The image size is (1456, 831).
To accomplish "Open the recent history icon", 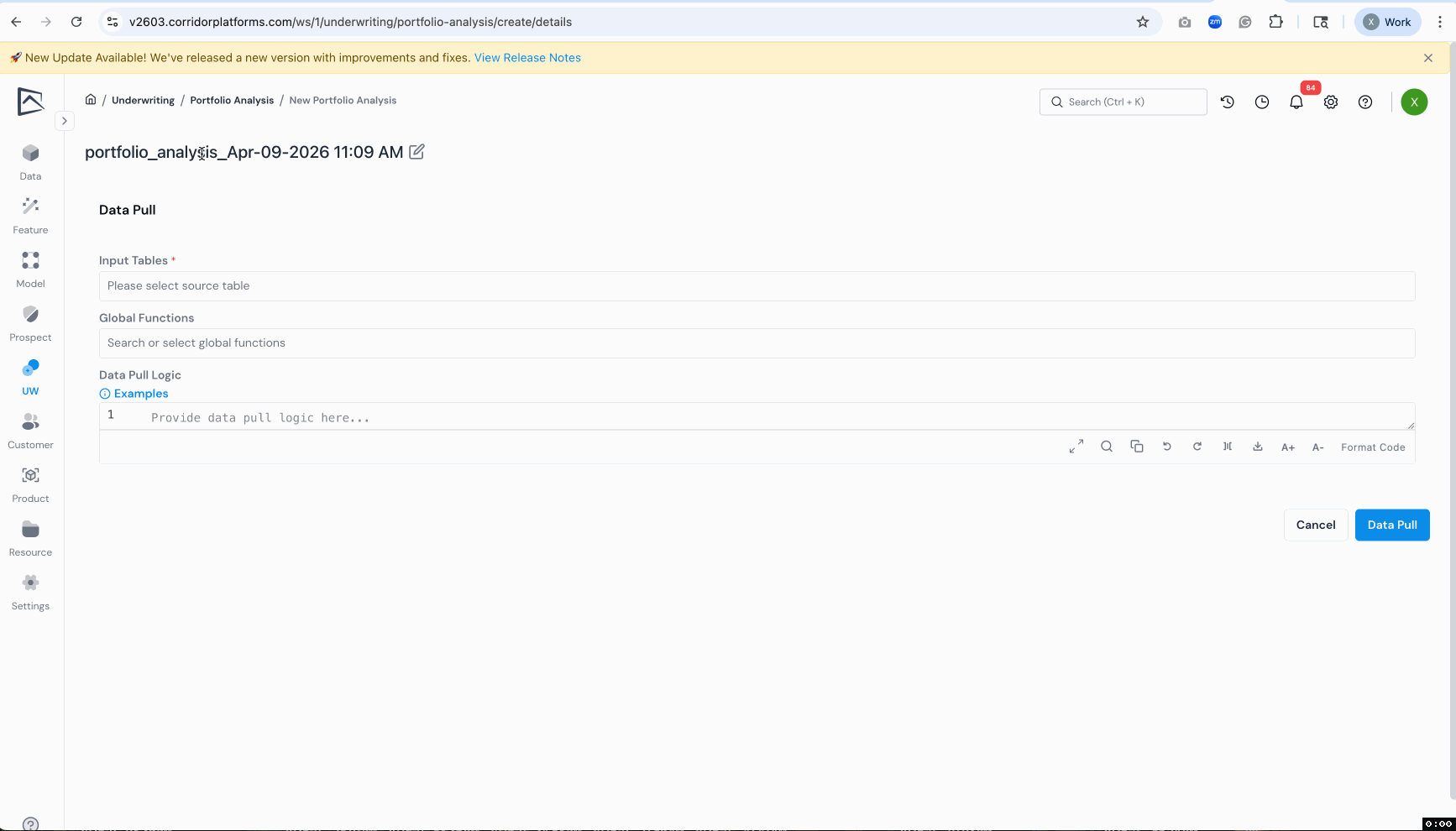I will coord(1228,102).
